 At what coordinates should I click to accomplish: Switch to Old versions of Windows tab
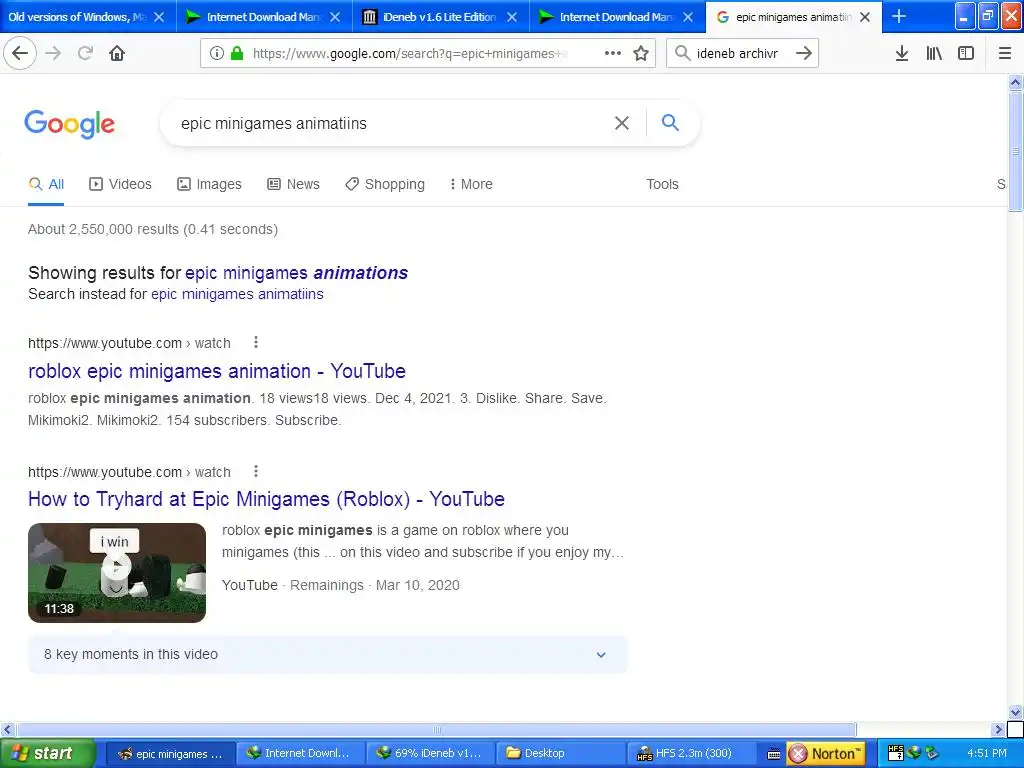click(77, 17)
